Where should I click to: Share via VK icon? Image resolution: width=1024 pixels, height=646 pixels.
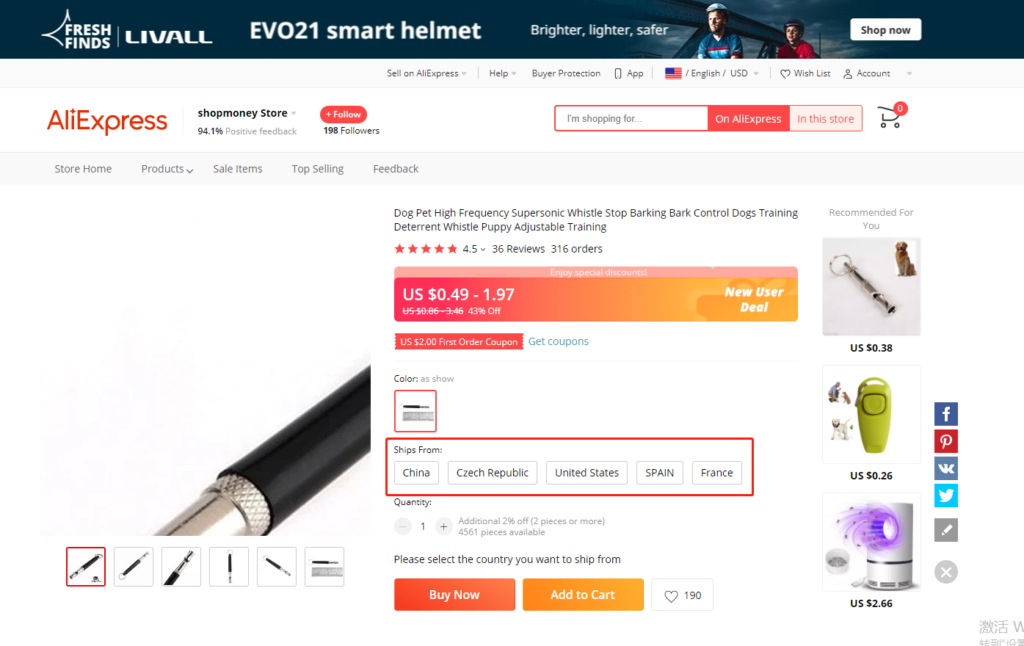tap(946, 468)
